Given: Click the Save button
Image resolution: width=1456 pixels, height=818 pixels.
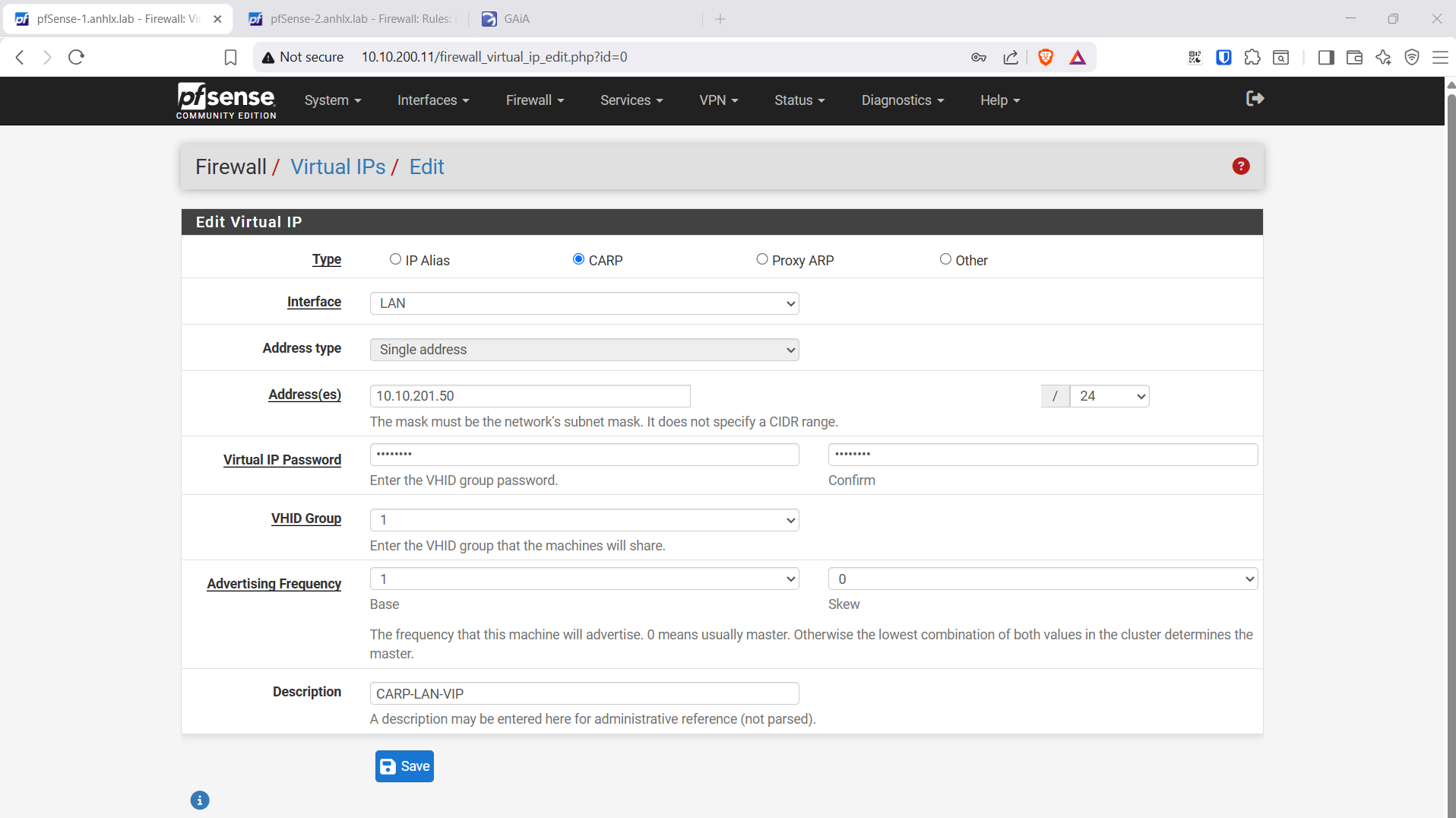Looking at the screenshot, I should 404,766.
